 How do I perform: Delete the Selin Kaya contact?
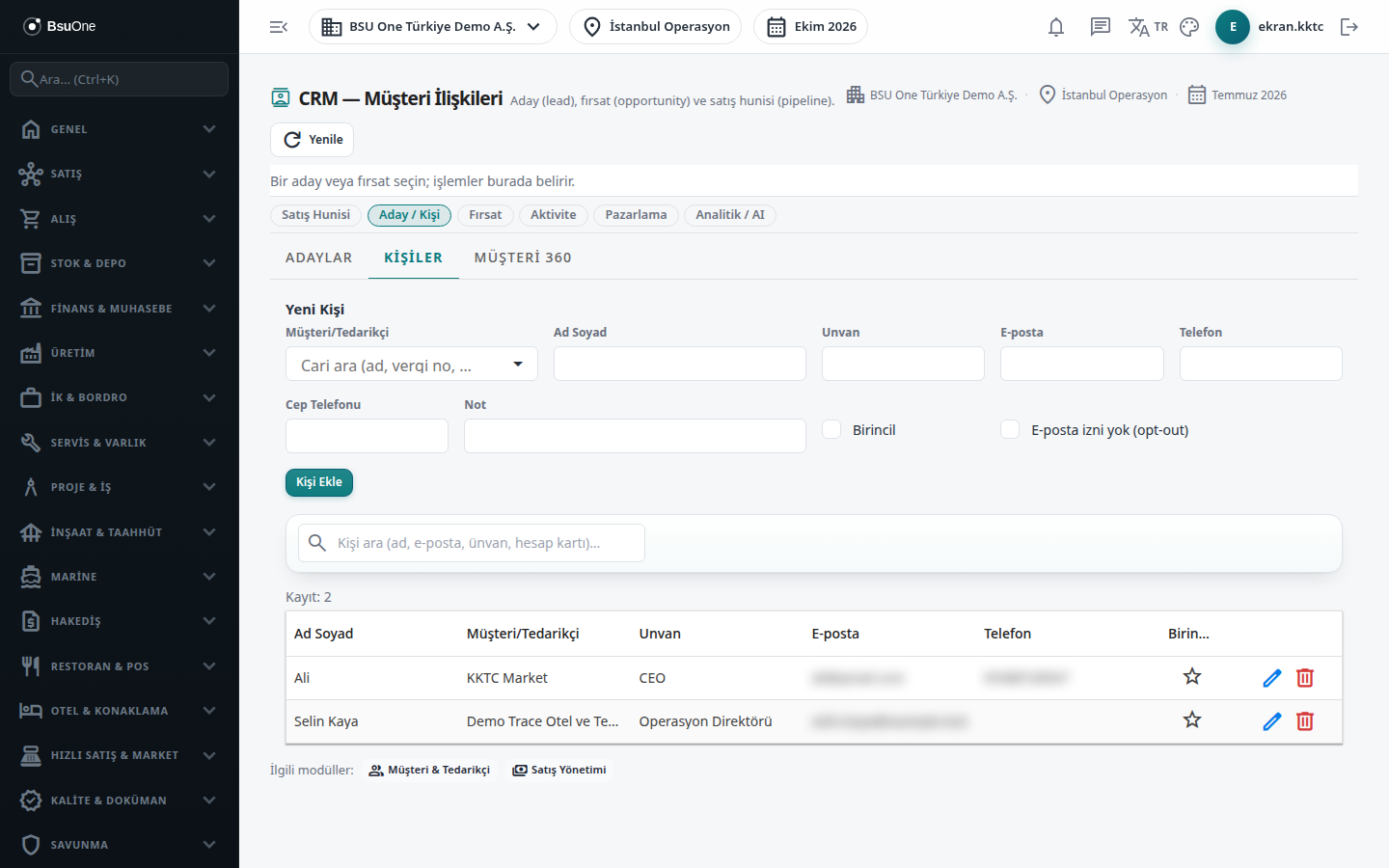(x=1305, y=721)
